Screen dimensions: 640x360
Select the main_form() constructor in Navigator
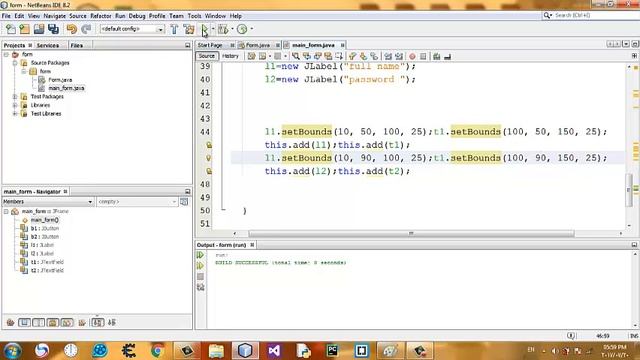44,220
